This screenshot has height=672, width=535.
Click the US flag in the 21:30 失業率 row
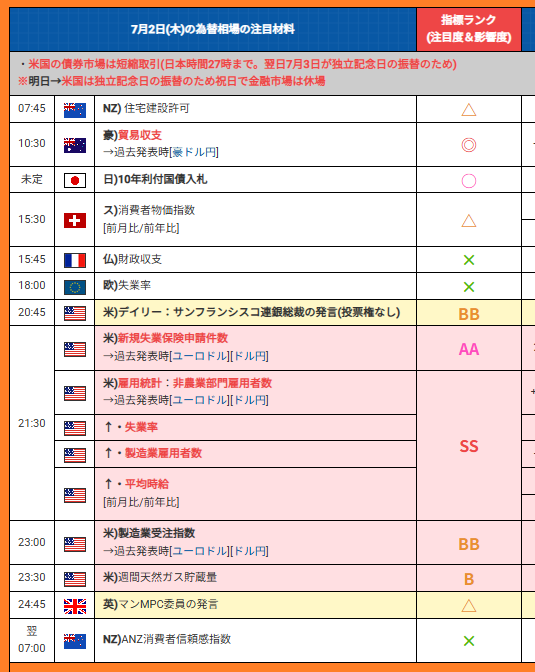(75, 428)
